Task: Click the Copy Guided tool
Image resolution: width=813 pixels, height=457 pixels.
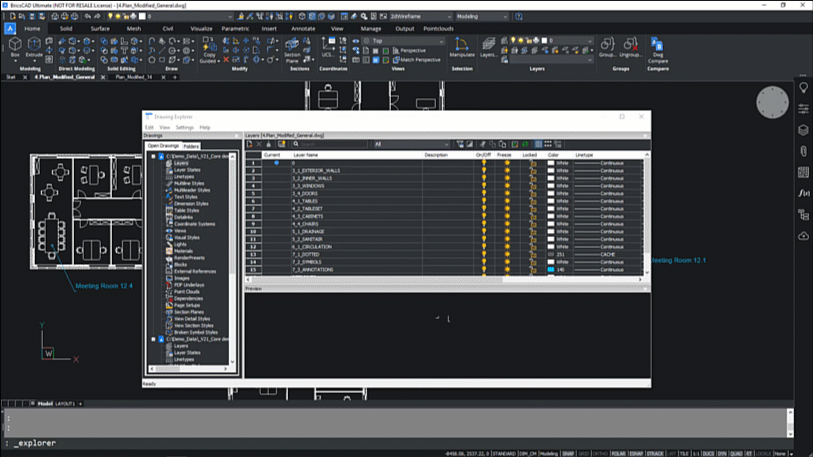Action: tap(209, 50)
